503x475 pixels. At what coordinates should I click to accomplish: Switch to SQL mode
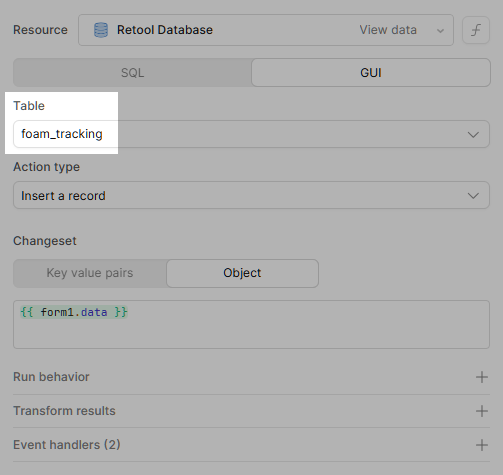point(132,73)
